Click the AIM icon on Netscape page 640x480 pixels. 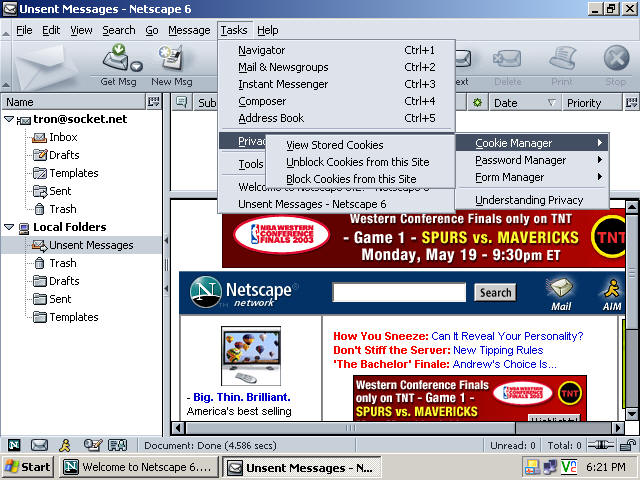pyautogui.click(x=612, y=294)
